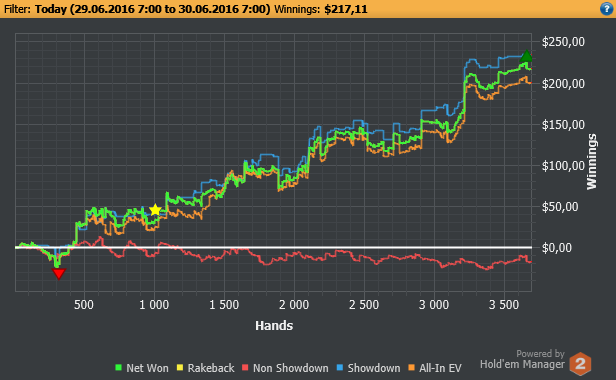Toggle the Non Showdown legend entry
The width and height of the screenshot is (616, 380).
pos(285,368)
